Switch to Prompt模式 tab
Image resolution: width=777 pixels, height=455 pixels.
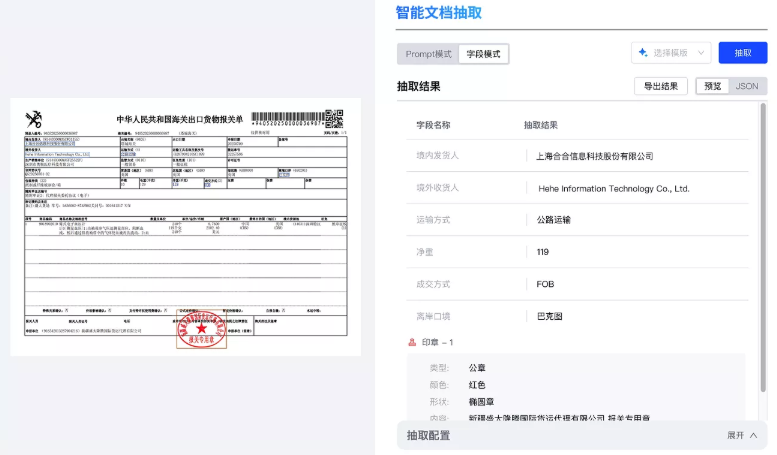[x=428, y=54]
